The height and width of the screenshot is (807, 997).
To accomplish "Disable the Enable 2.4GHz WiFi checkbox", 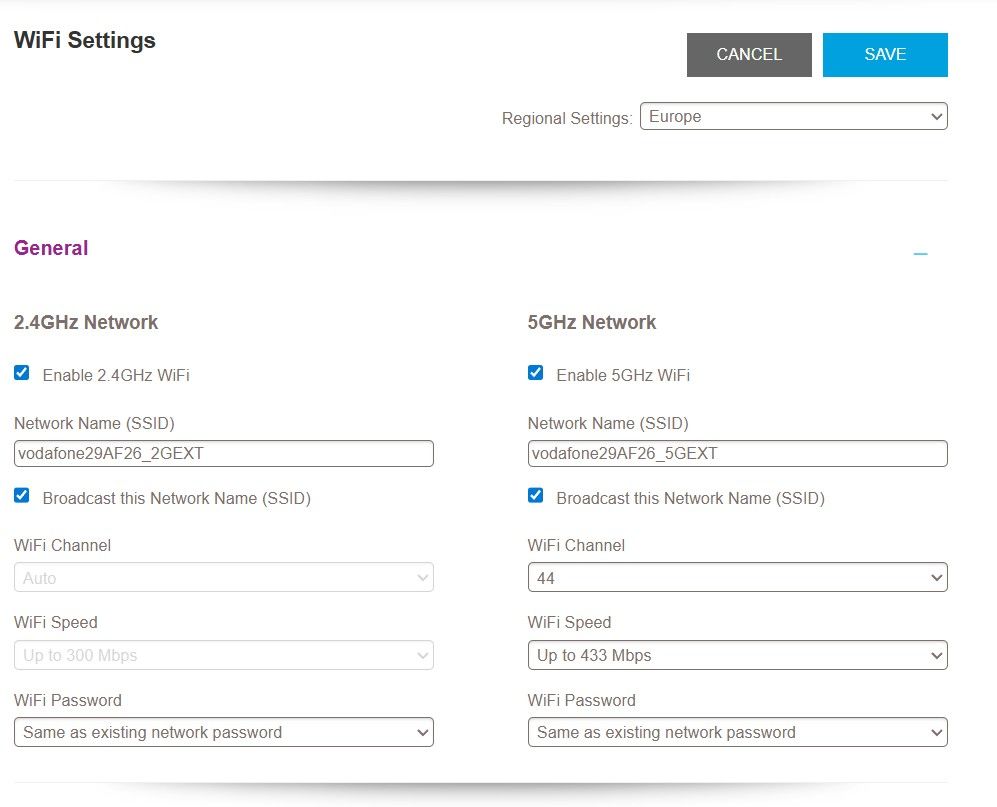I will tap(22, 373).
